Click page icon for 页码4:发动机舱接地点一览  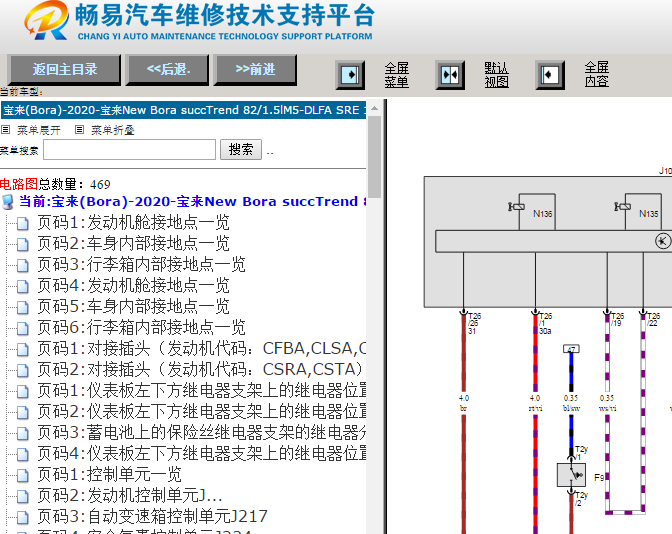coord(23,286)
